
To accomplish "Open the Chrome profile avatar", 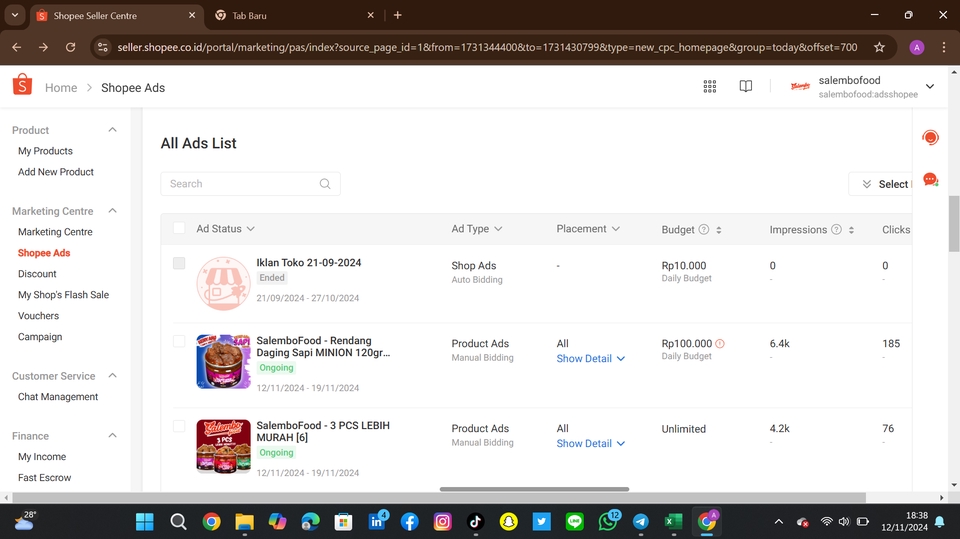I will tap(917, 47).
